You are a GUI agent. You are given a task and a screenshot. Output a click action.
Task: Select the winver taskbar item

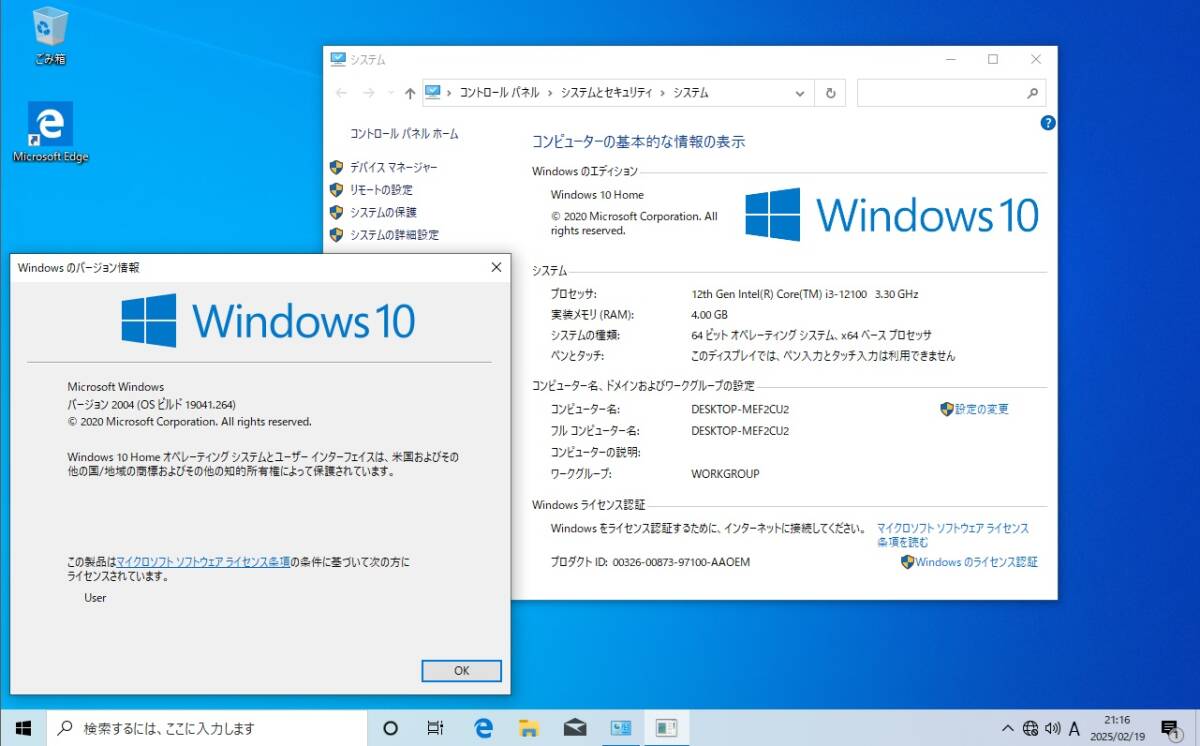tap(666, 728)
